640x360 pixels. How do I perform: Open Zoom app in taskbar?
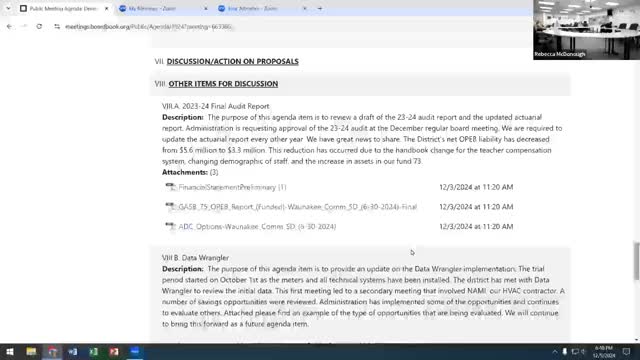coord(135,351)
